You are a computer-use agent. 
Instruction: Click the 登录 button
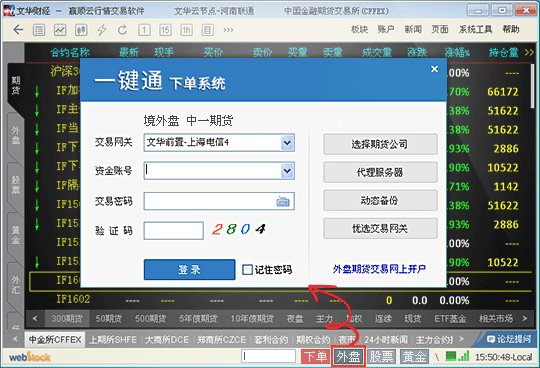point(189,270)
